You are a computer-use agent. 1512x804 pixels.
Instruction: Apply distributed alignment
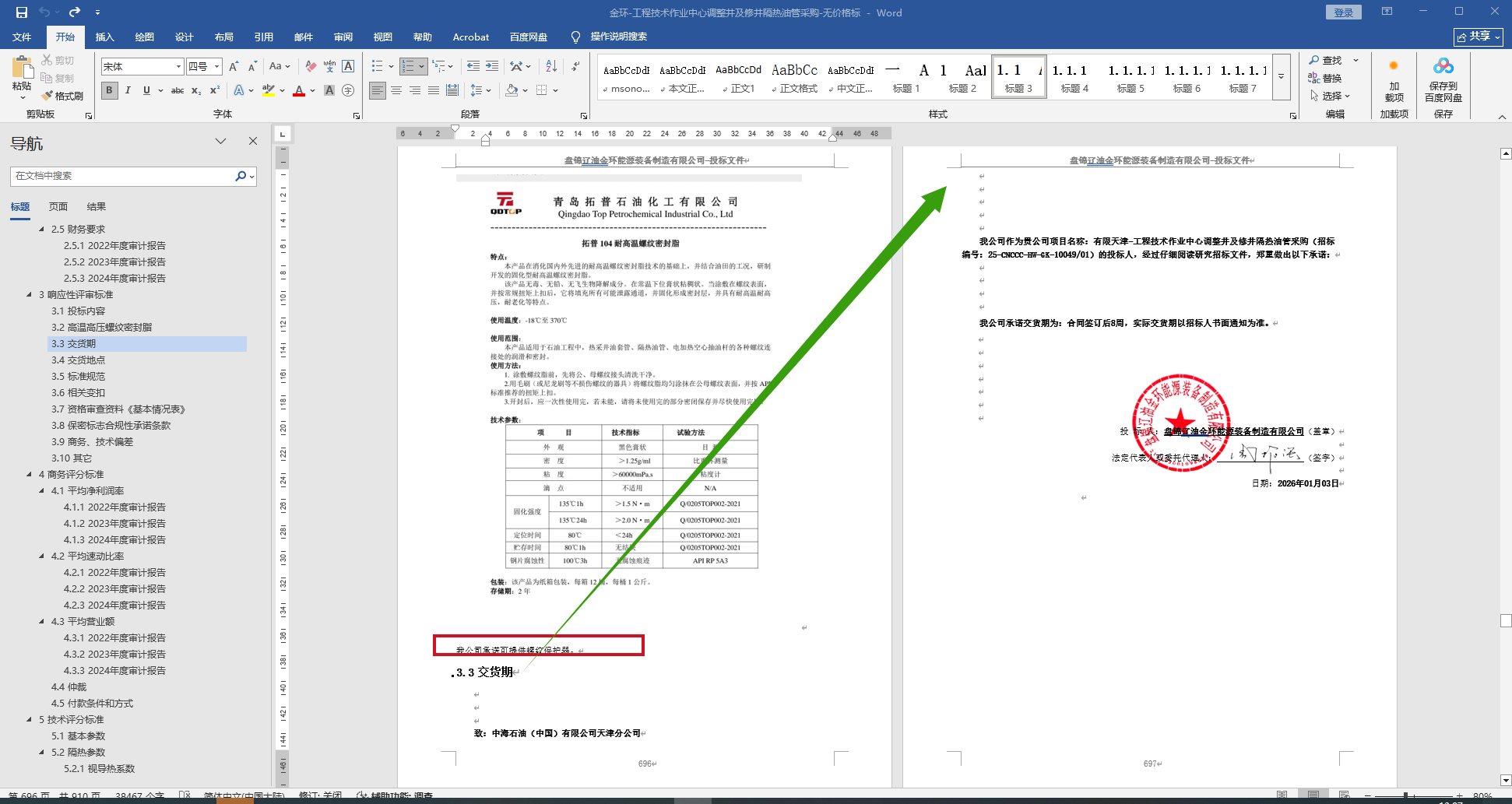tap(452, 90)
